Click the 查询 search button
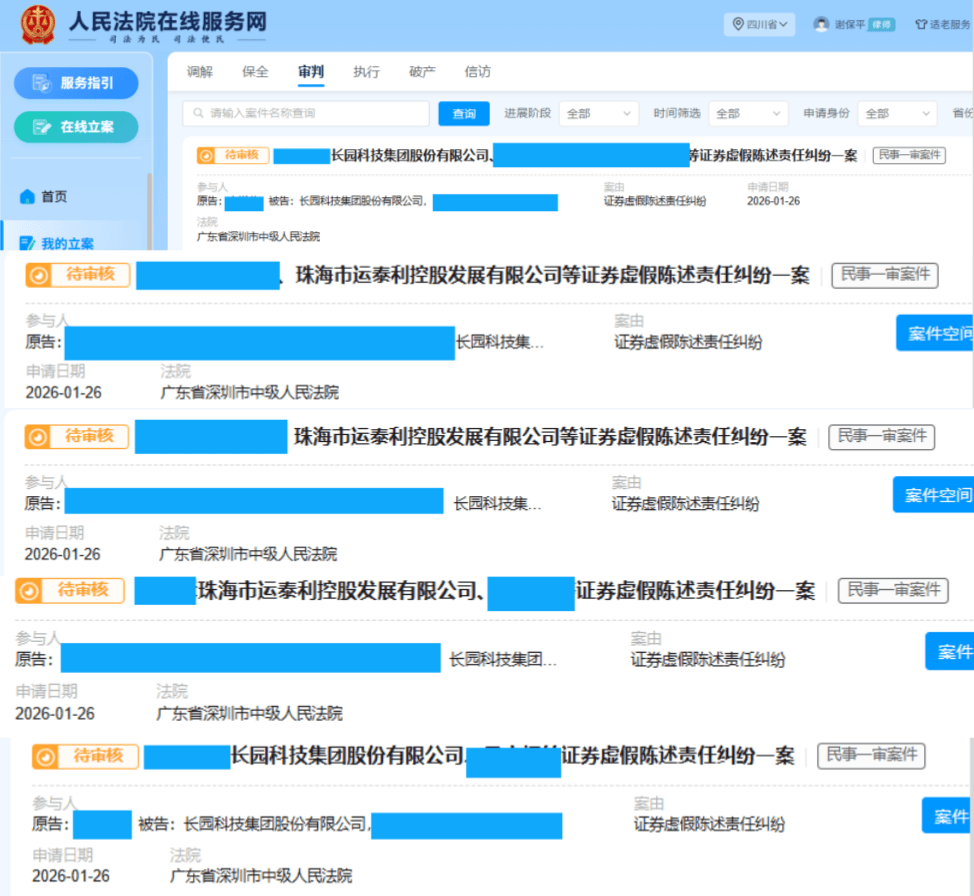 pyautogui.click(x=463, y=114)
